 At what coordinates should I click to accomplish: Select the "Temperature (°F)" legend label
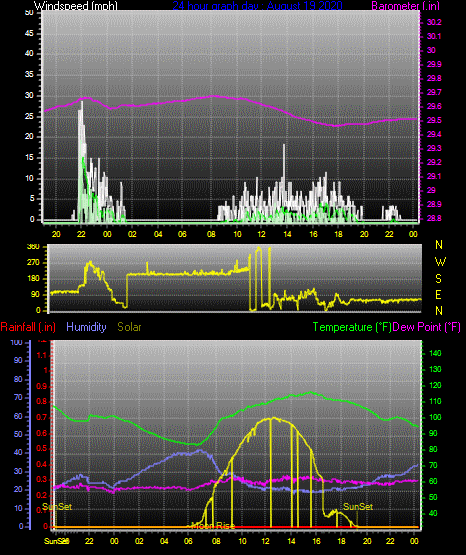tap(352, 327)
